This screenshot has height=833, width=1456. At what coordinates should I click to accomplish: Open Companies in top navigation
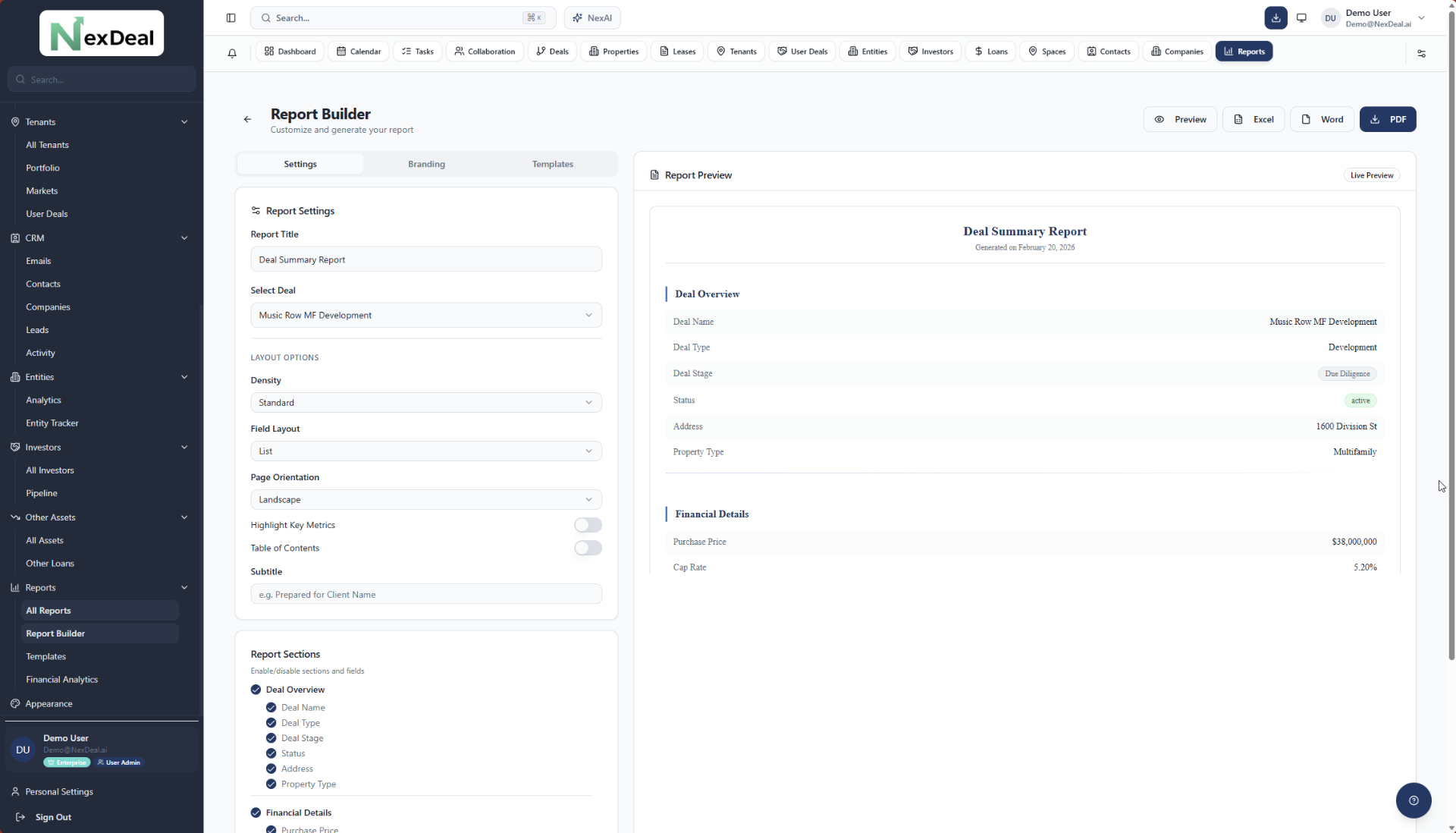click(x=1177, y=51)
